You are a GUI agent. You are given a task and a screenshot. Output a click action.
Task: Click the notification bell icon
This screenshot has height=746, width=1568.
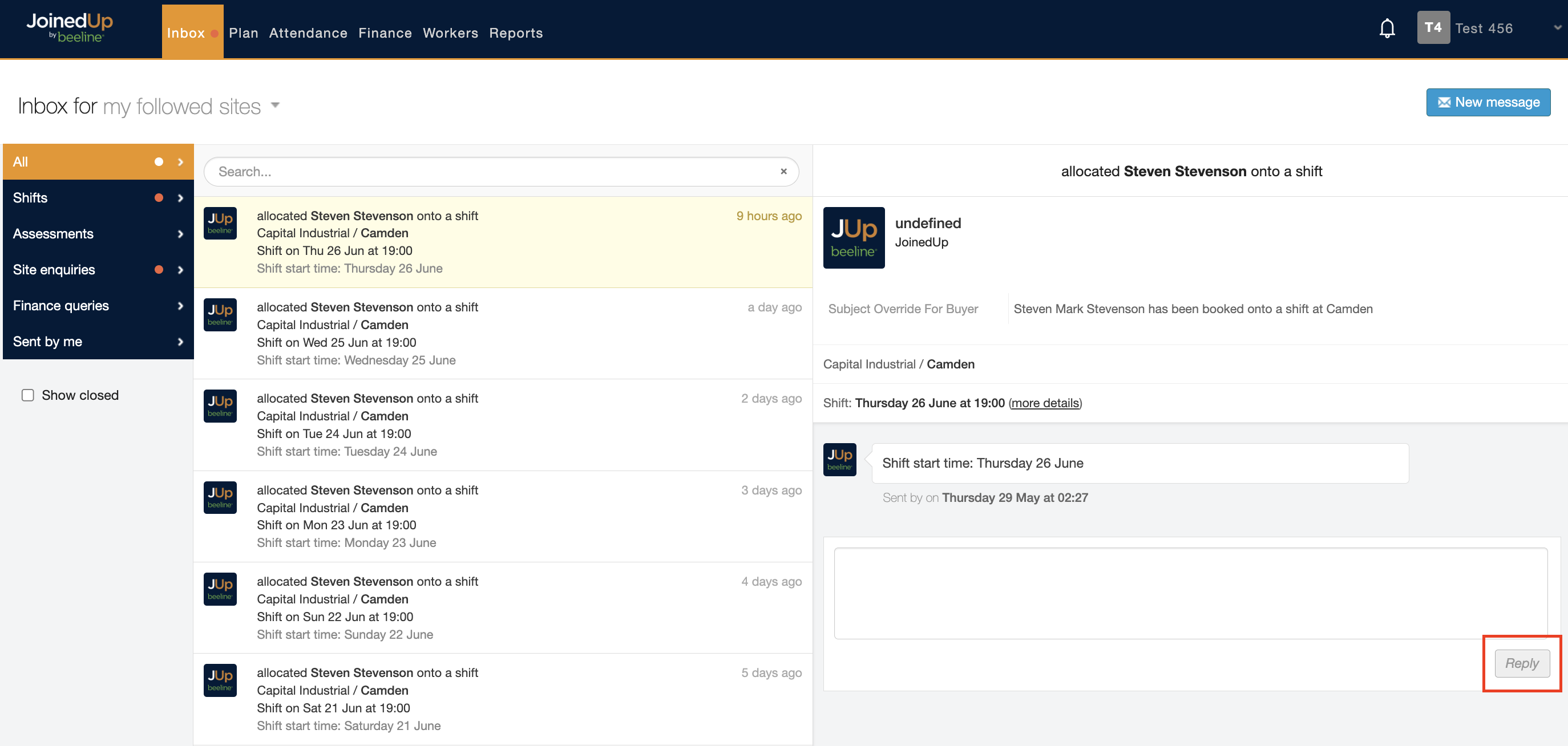click(1387, 28)
